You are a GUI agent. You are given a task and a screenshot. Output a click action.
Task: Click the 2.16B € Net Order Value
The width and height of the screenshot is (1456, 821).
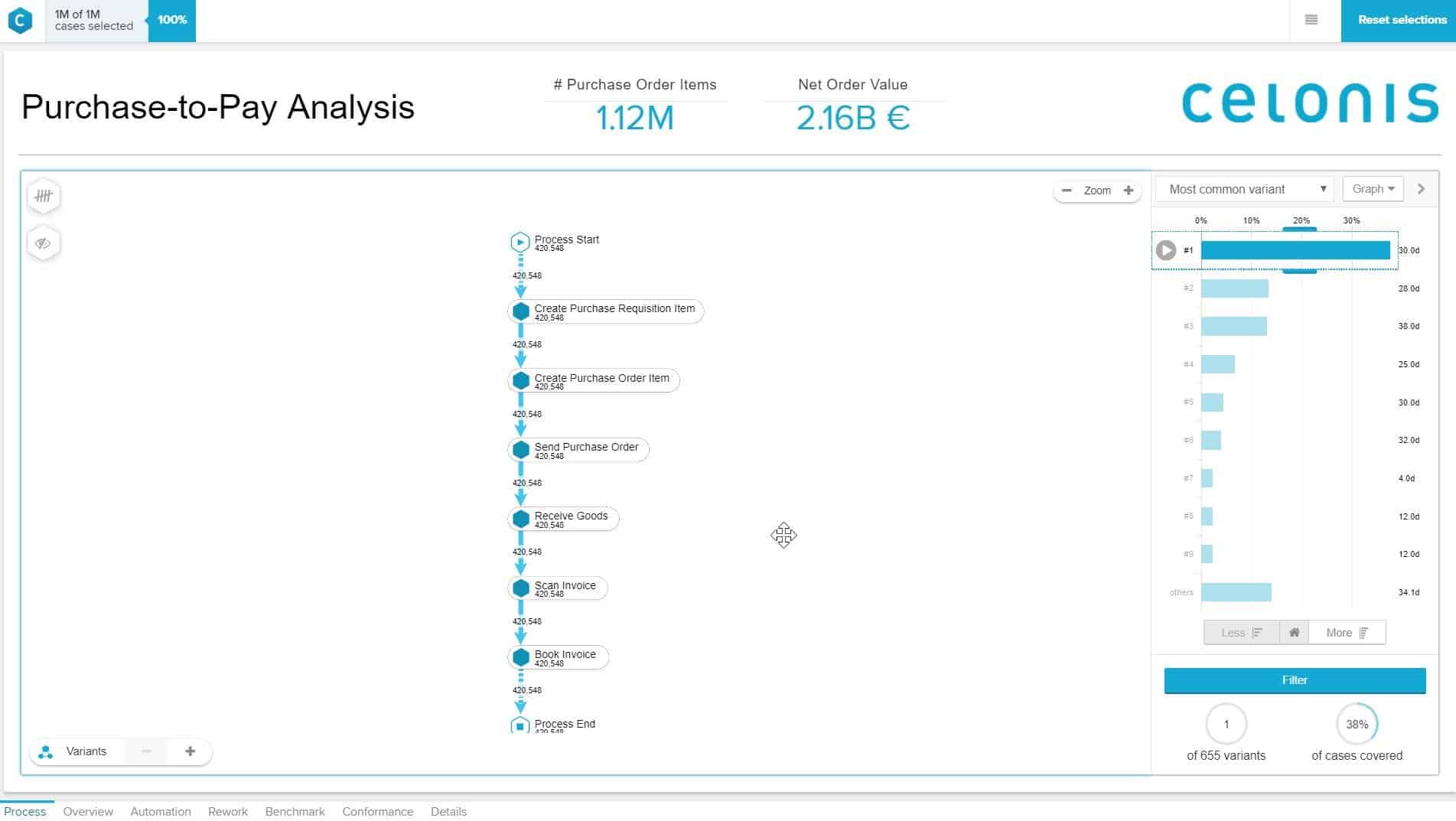(853, 118)
